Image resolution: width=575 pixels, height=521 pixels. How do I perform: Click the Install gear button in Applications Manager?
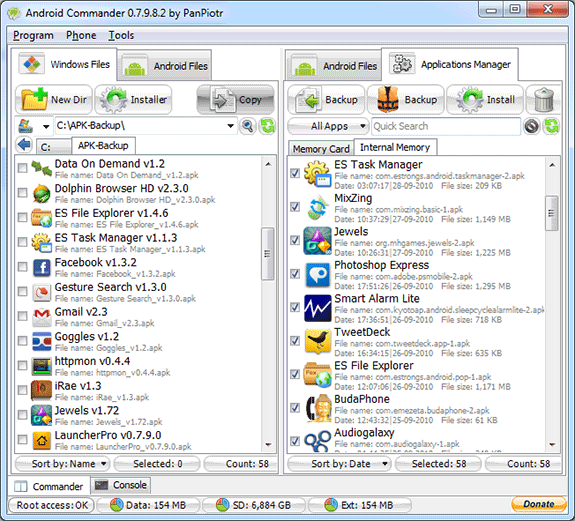pyautogui.click(x=485, y=99)
